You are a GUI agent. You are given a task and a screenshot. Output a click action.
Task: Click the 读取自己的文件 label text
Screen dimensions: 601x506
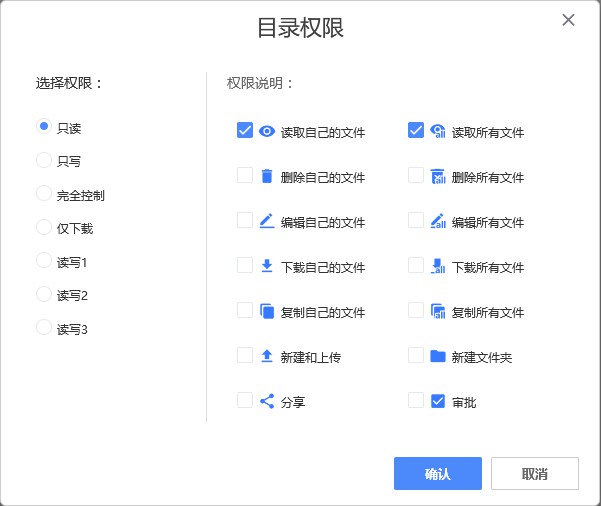coord(323,133)
